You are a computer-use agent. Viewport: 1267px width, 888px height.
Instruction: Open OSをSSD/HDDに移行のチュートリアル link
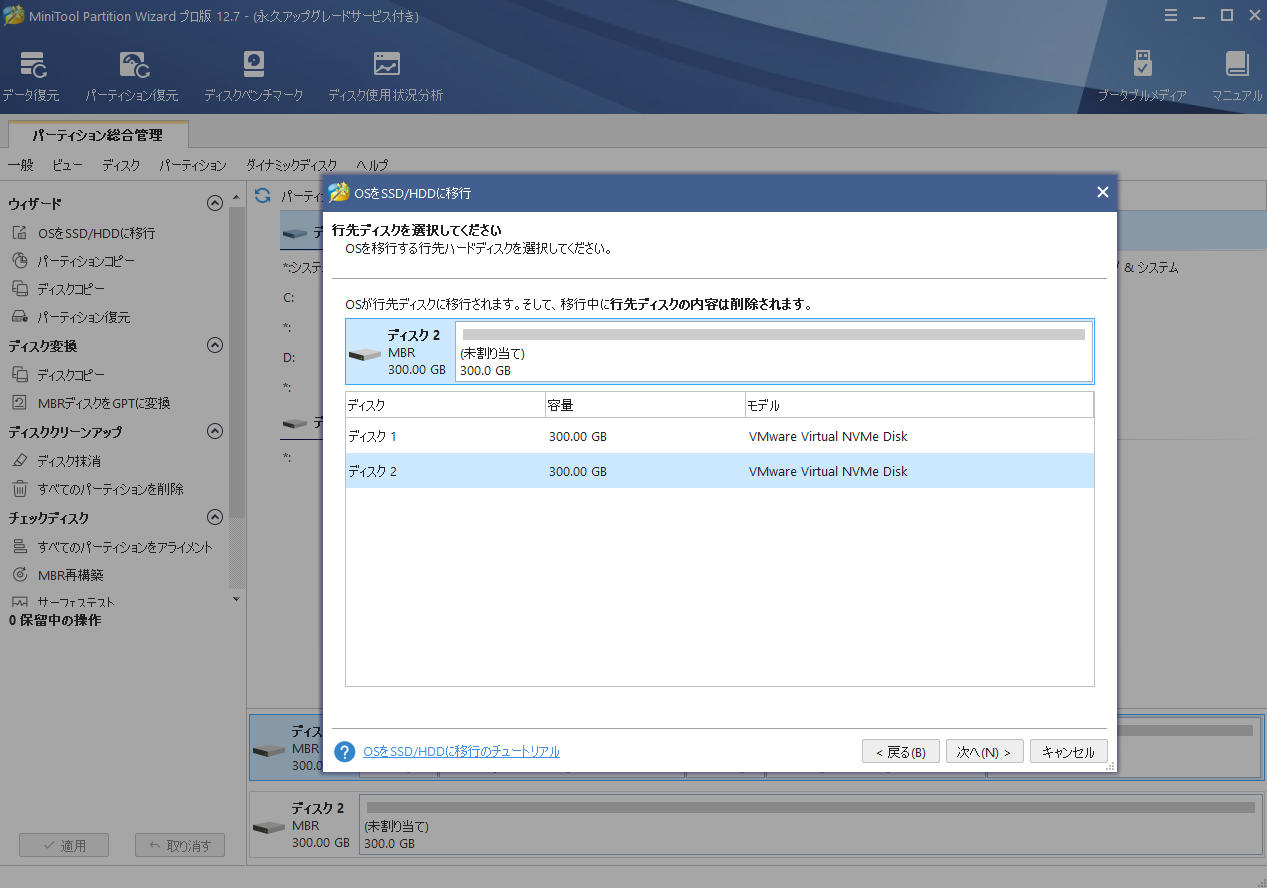point(461,751)
